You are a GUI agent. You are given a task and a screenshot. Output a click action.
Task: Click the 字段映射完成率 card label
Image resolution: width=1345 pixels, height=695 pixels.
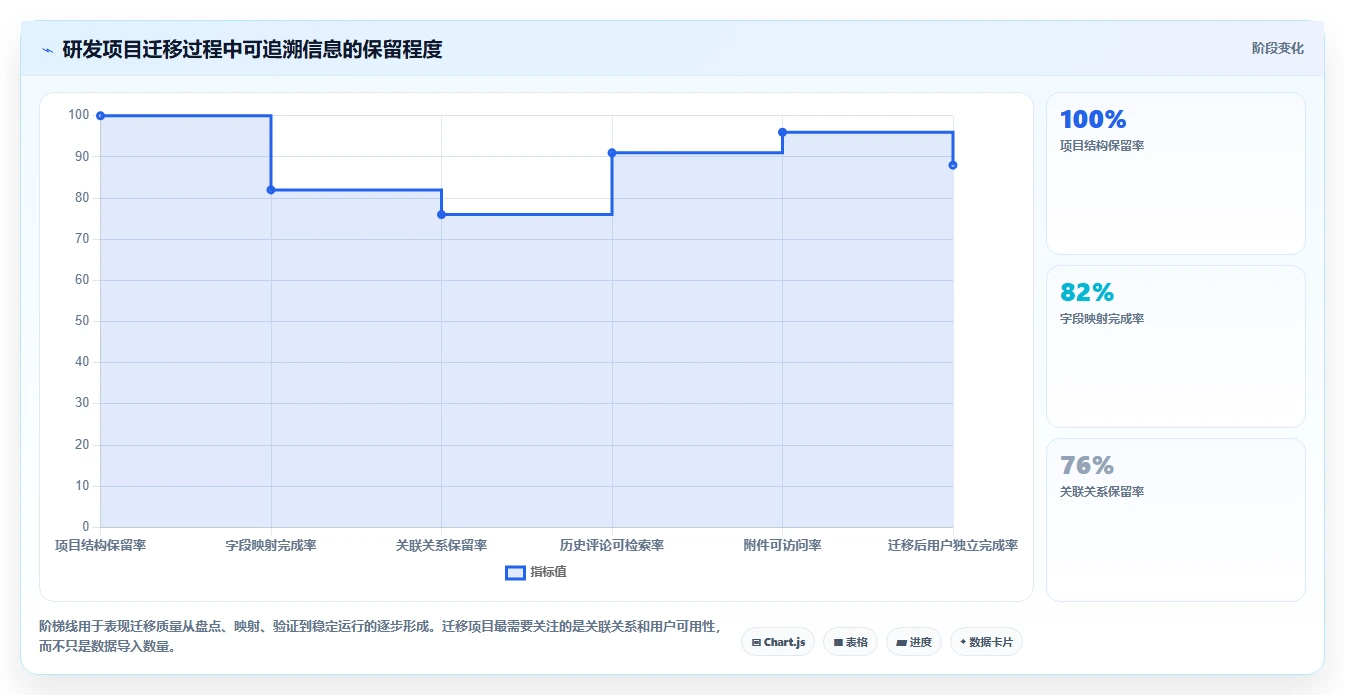(x=1102, y=319)
